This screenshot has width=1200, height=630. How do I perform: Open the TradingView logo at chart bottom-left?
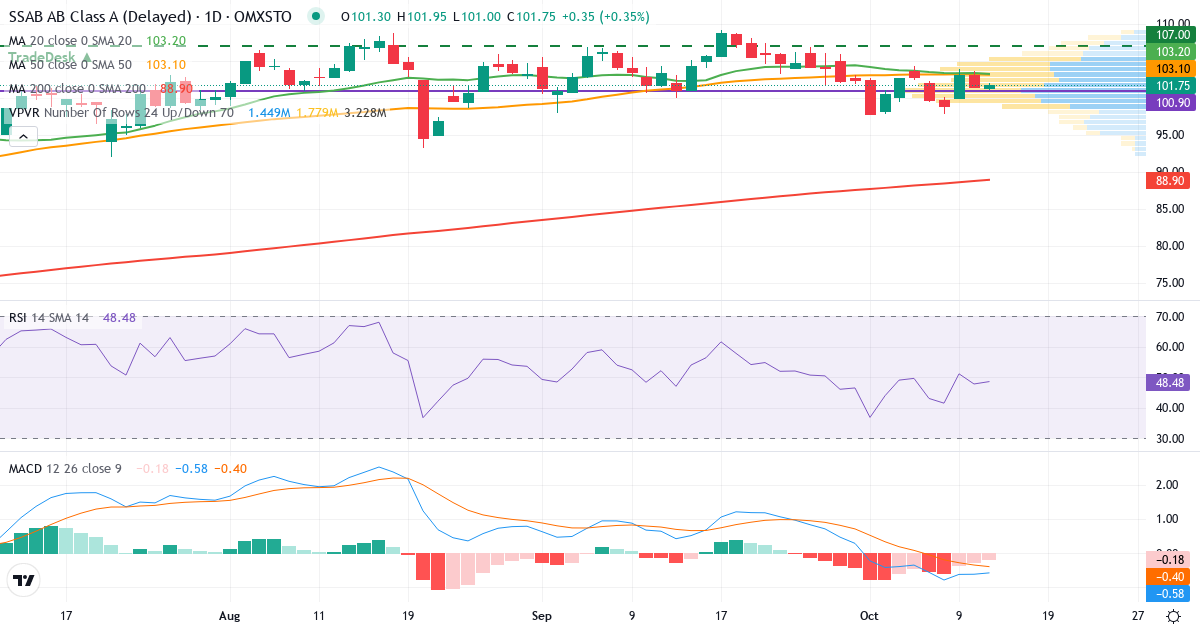(x=23, y=580)
